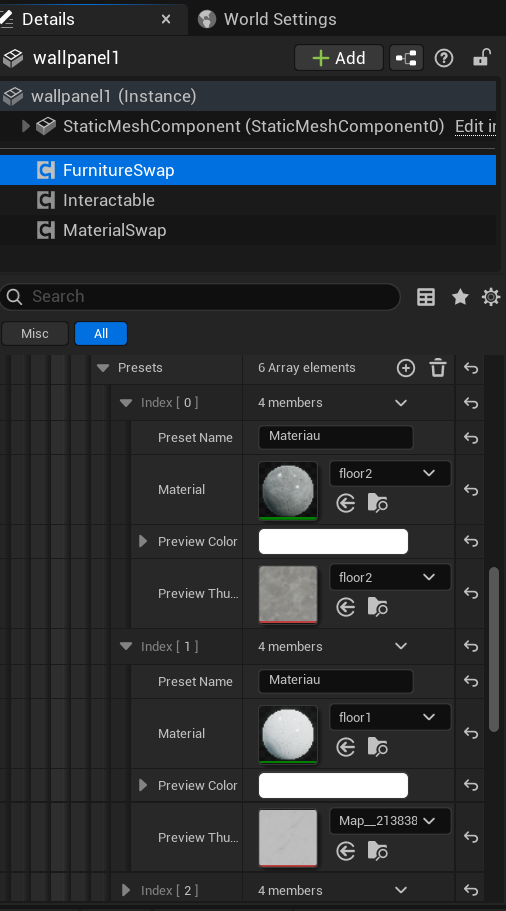
Task: Select the Interactable component
Action: (x=247, y=200)
